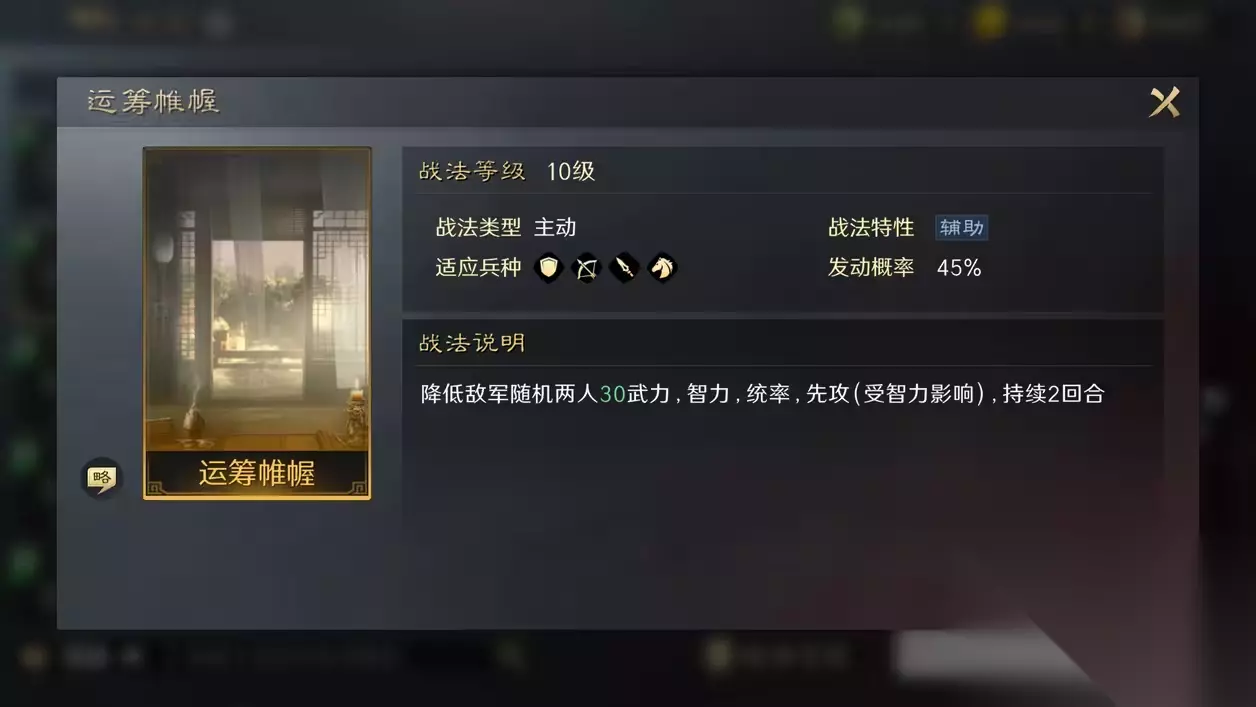Click the 战法类型 主动 field
Screen dimensions: 1256x707
pyautogui.click(x=506, y=228)
